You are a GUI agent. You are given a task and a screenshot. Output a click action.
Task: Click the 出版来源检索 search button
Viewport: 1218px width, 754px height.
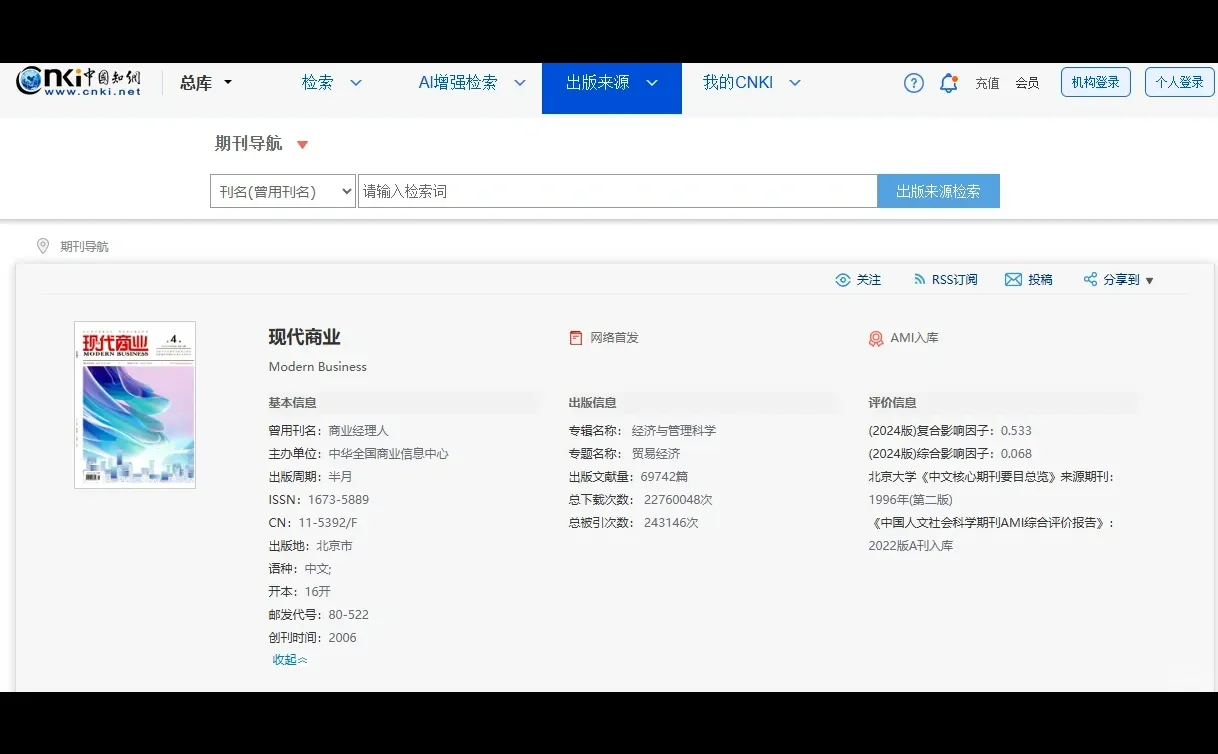click(x=938, y=191)
